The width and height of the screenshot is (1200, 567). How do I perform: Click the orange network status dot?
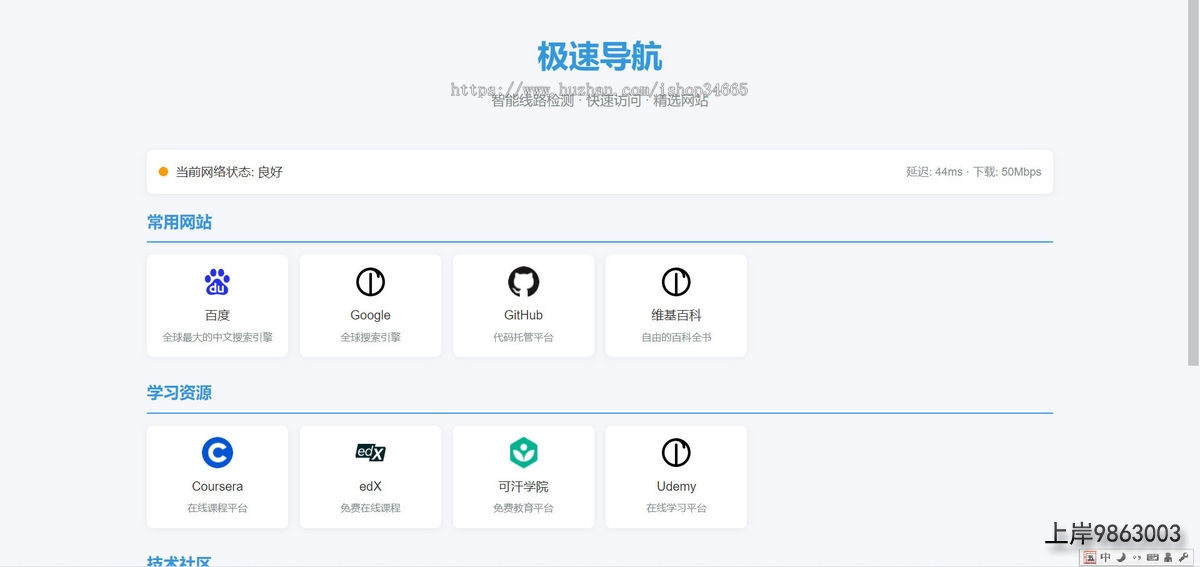163,172
